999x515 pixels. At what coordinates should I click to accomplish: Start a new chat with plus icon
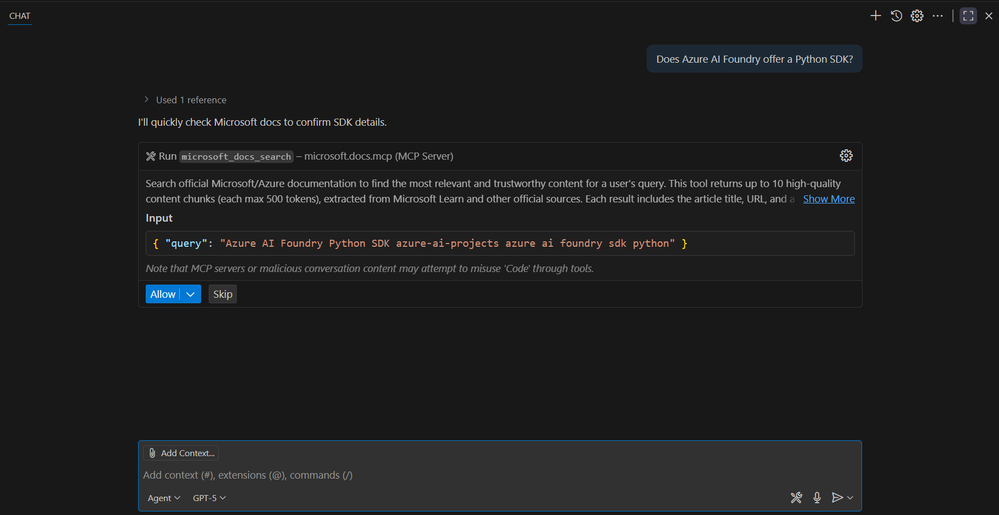point(875,16)
